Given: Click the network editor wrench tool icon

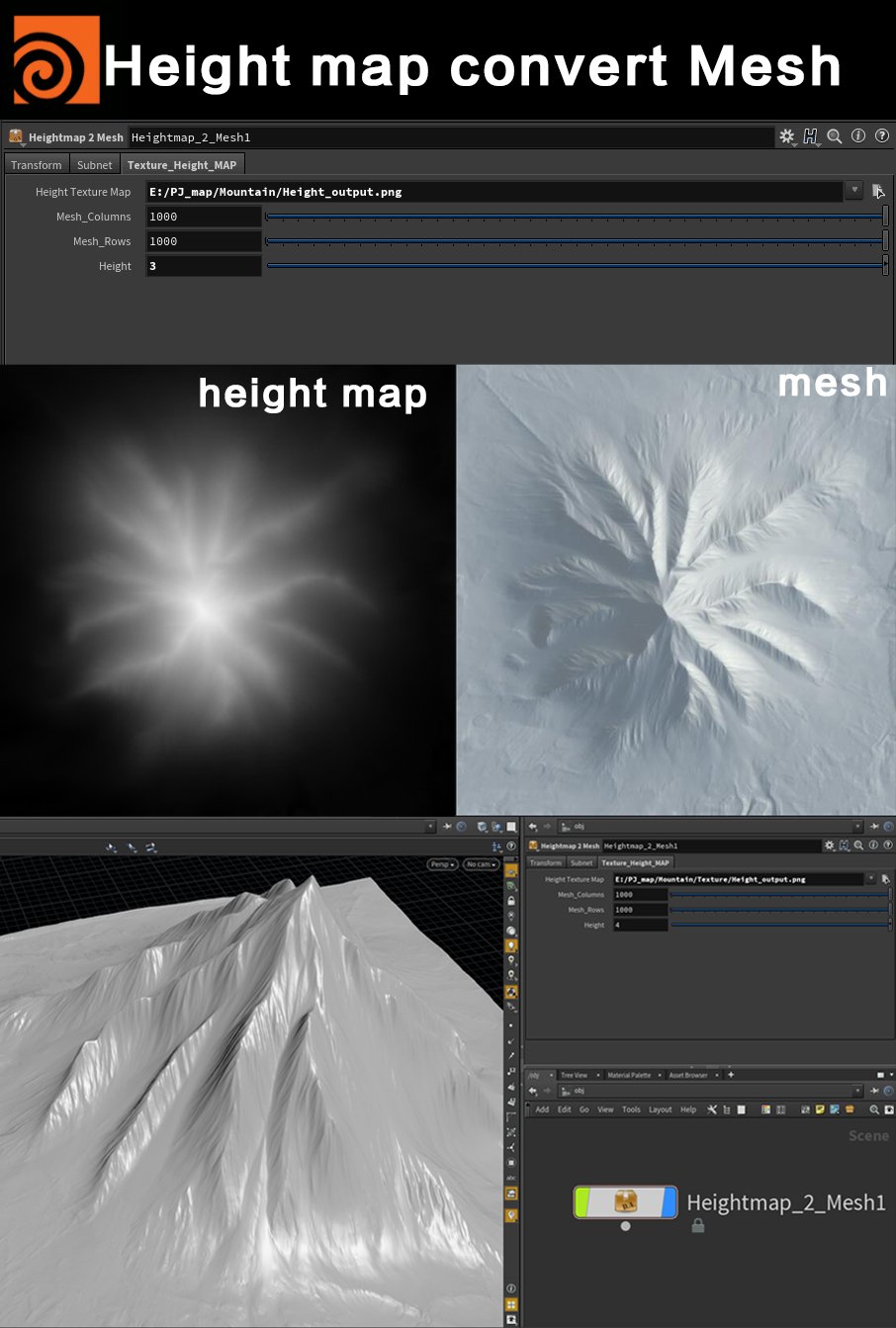Looking at the screenshot, I should 711,1109.
